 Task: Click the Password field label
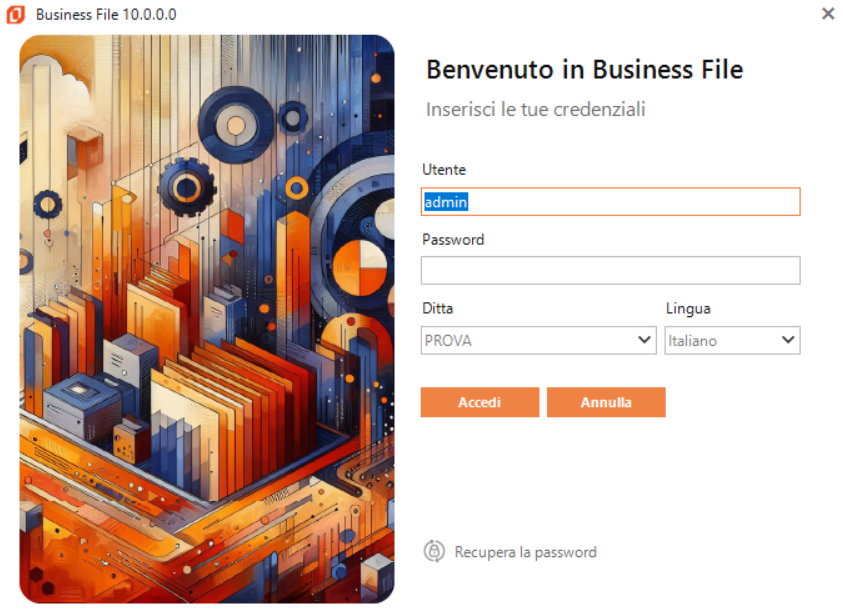point(453,240)
